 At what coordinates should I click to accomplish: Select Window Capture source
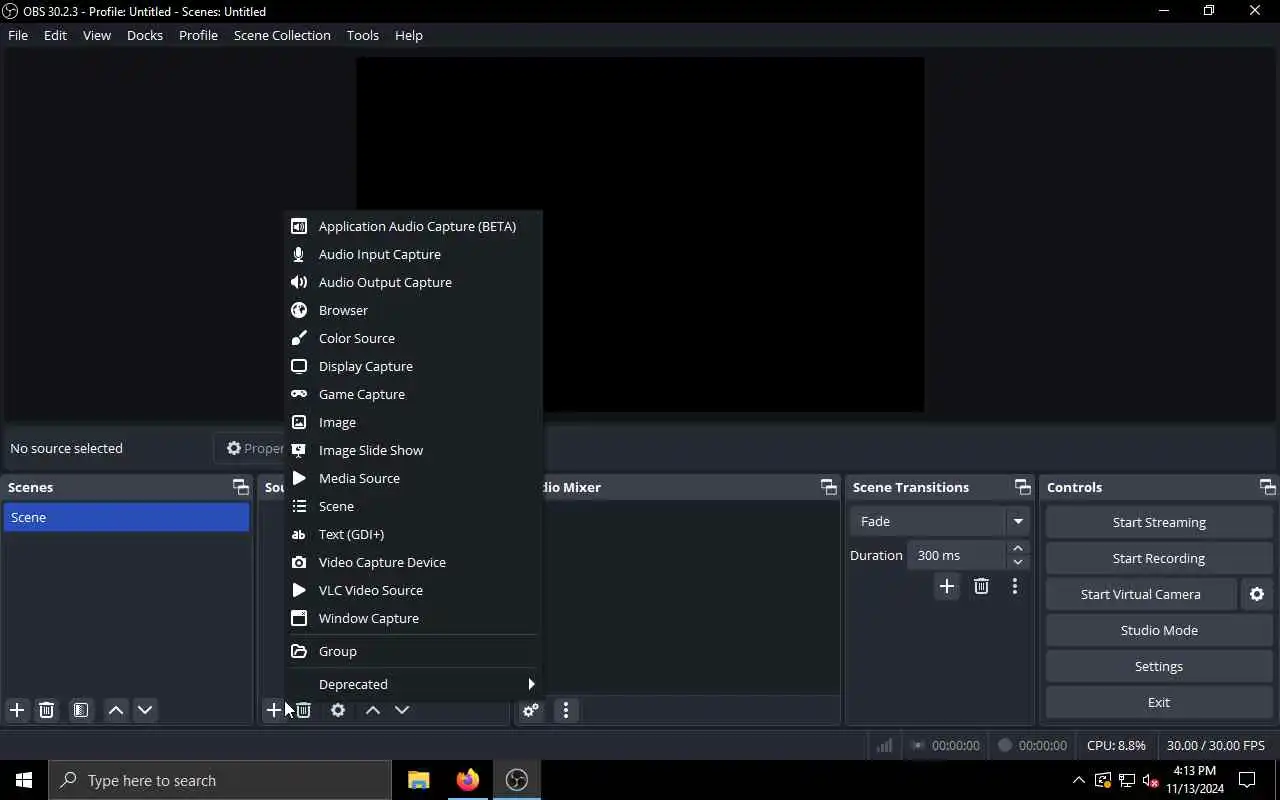[413, 618]
